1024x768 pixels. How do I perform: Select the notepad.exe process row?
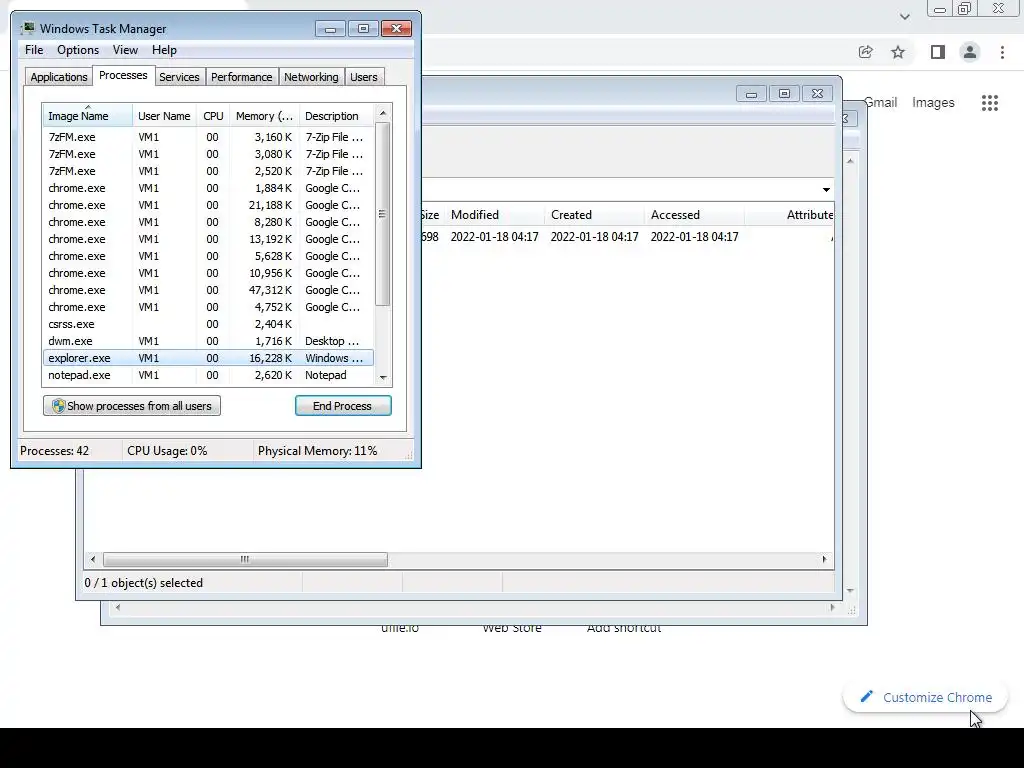208,375
